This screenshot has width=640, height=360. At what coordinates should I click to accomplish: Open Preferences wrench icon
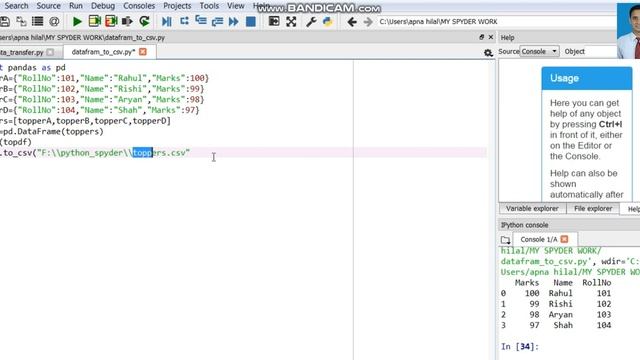(311, 22)
